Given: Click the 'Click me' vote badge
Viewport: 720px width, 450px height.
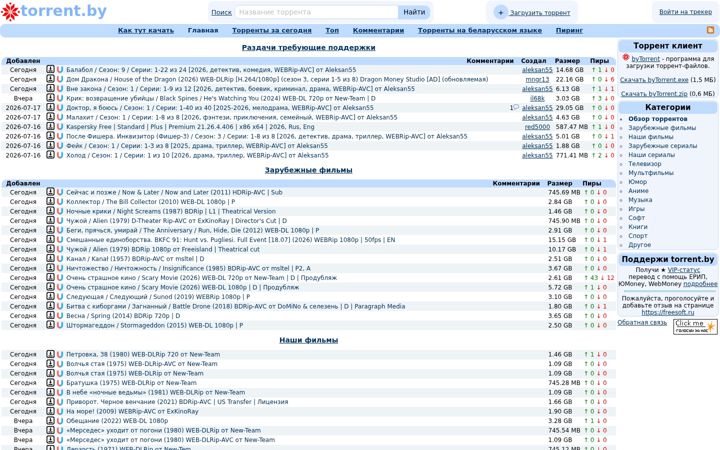Looking at the screenshot, I should (695, 326).
